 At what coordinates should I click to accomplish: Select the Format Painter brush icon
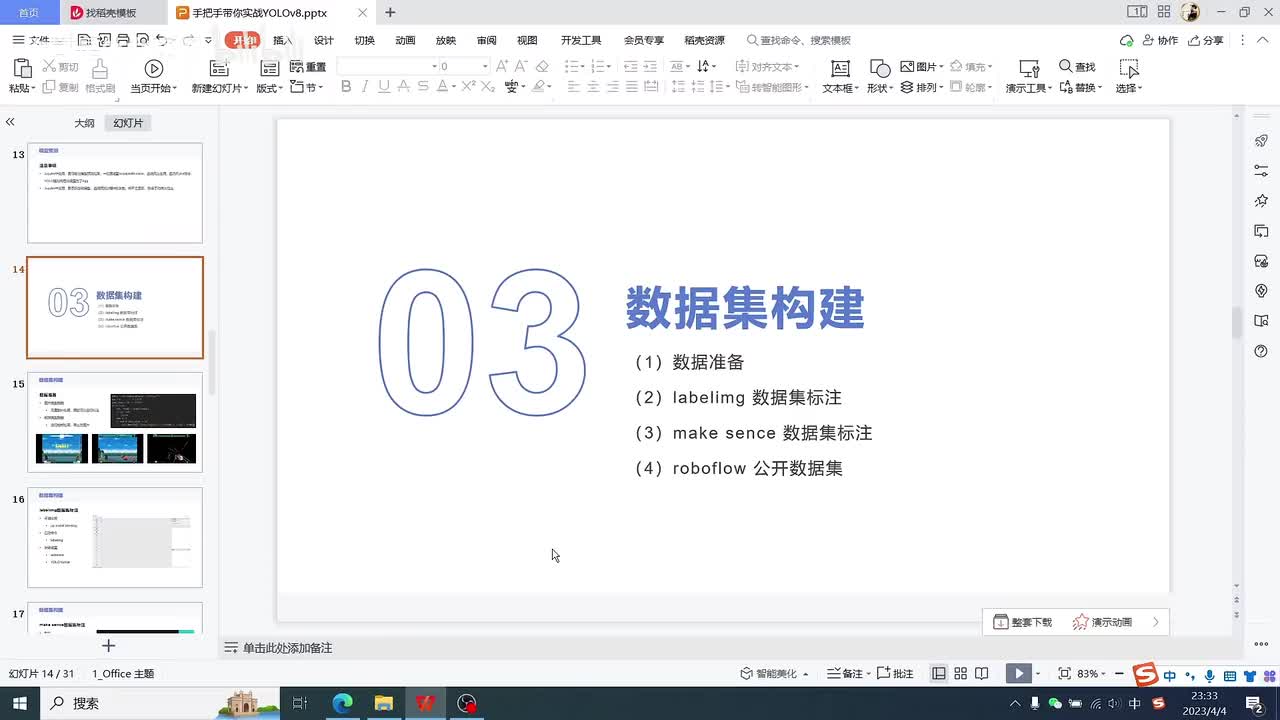(100, 68)
